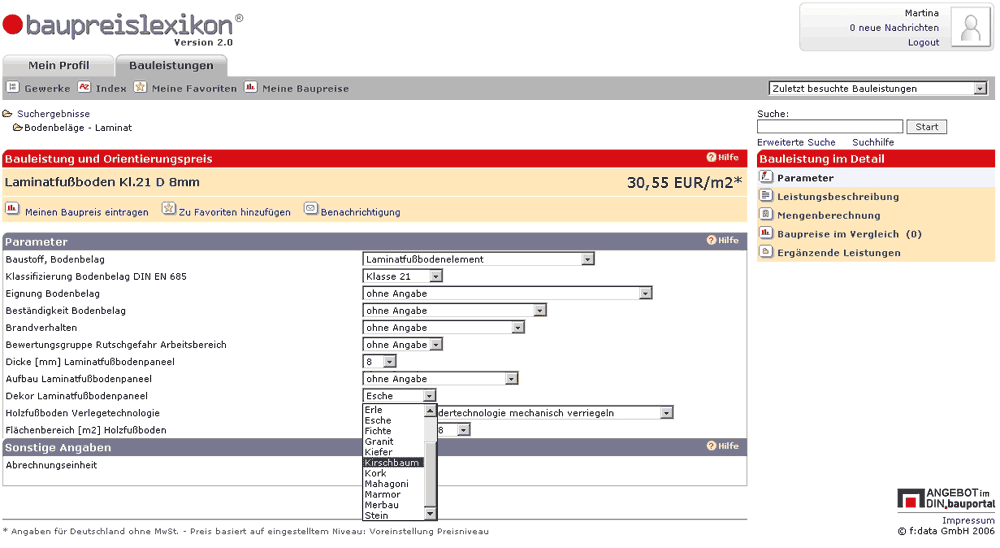Click the Index A-Z icon
Viewport: 1000px width, 548px height.
pyautogui.click(x=84, y=87)
